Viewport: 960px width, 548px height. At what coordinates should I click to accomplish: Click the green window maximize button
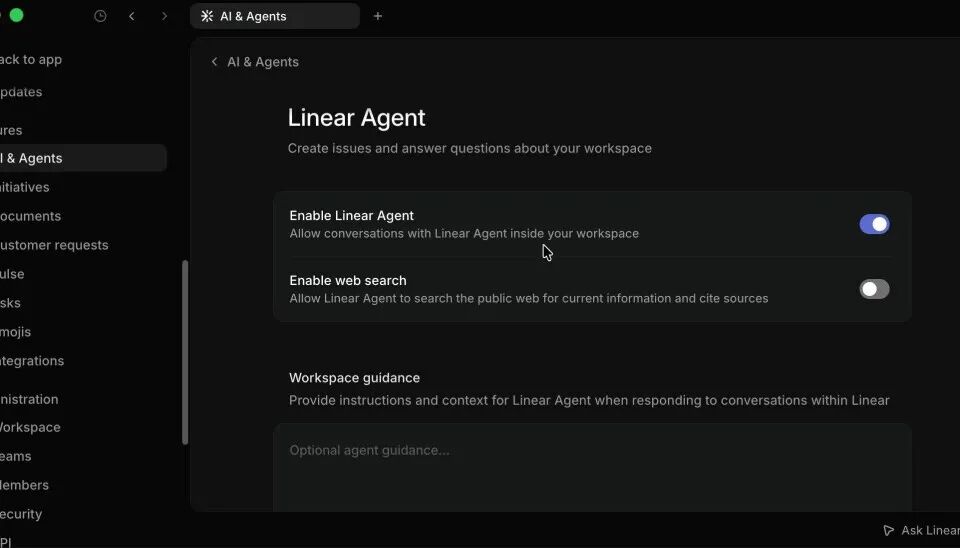[17, 15]
